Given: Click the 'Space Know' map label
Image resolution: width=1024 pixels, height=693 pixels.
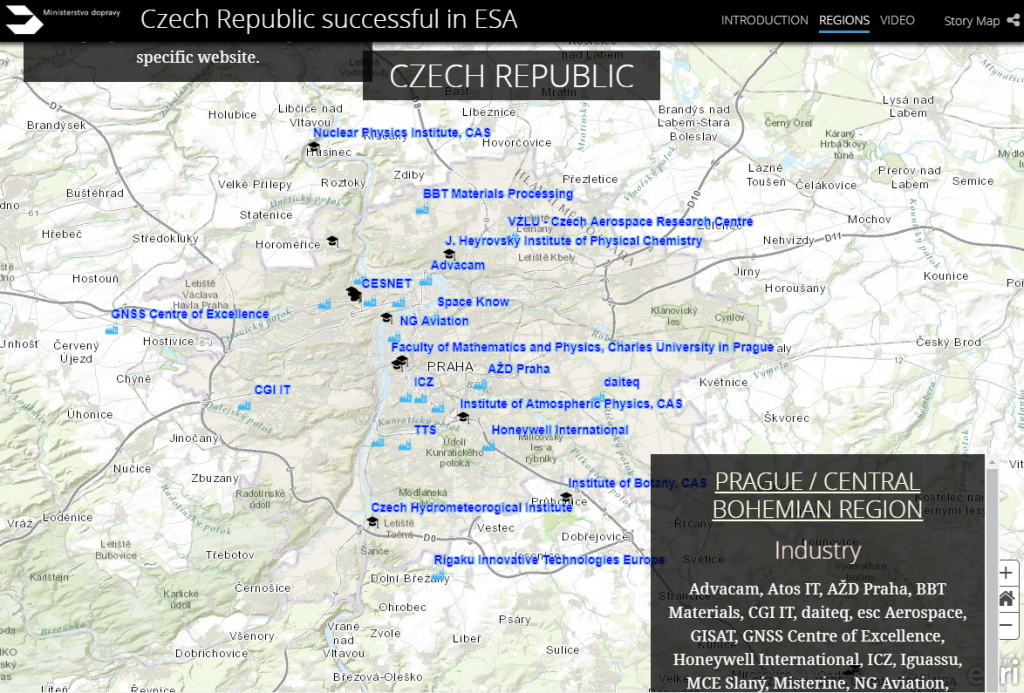Looking at the screenshot, I should (x=473, y=302).
